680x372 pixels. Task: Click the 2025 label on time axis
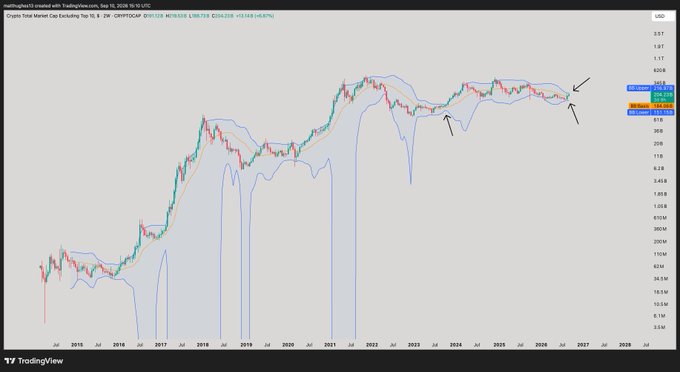pos(499,345)
